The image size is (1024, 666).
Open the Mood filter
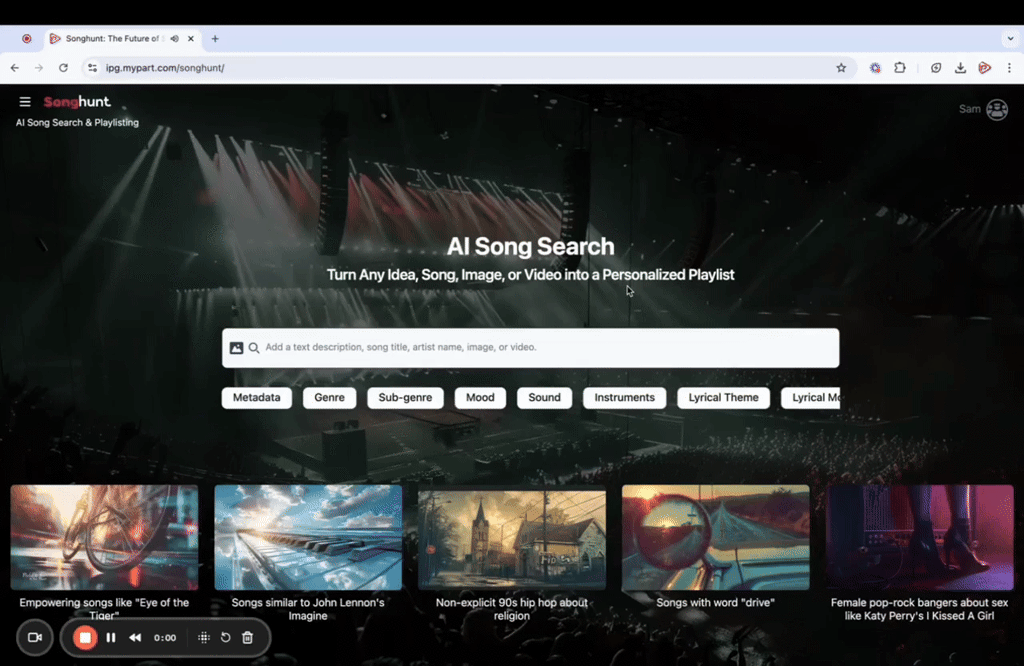pyautogui.click(x=480, y=397)
